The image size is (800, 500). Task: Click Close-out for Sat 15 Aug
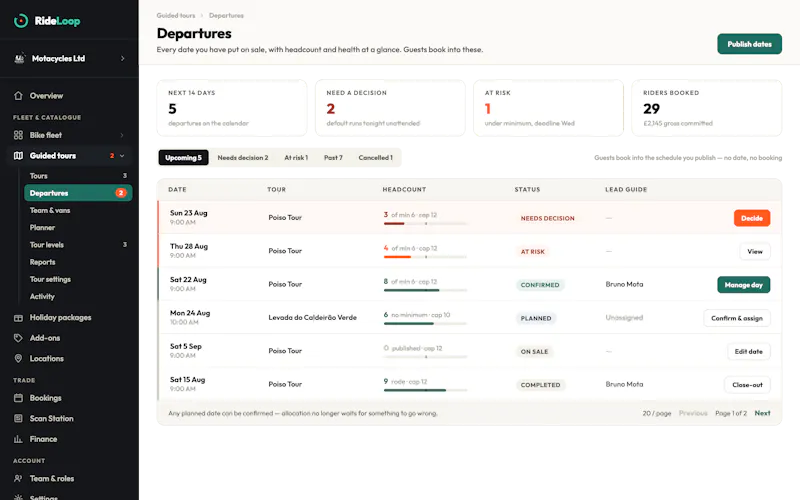click(x=747, y=385)
